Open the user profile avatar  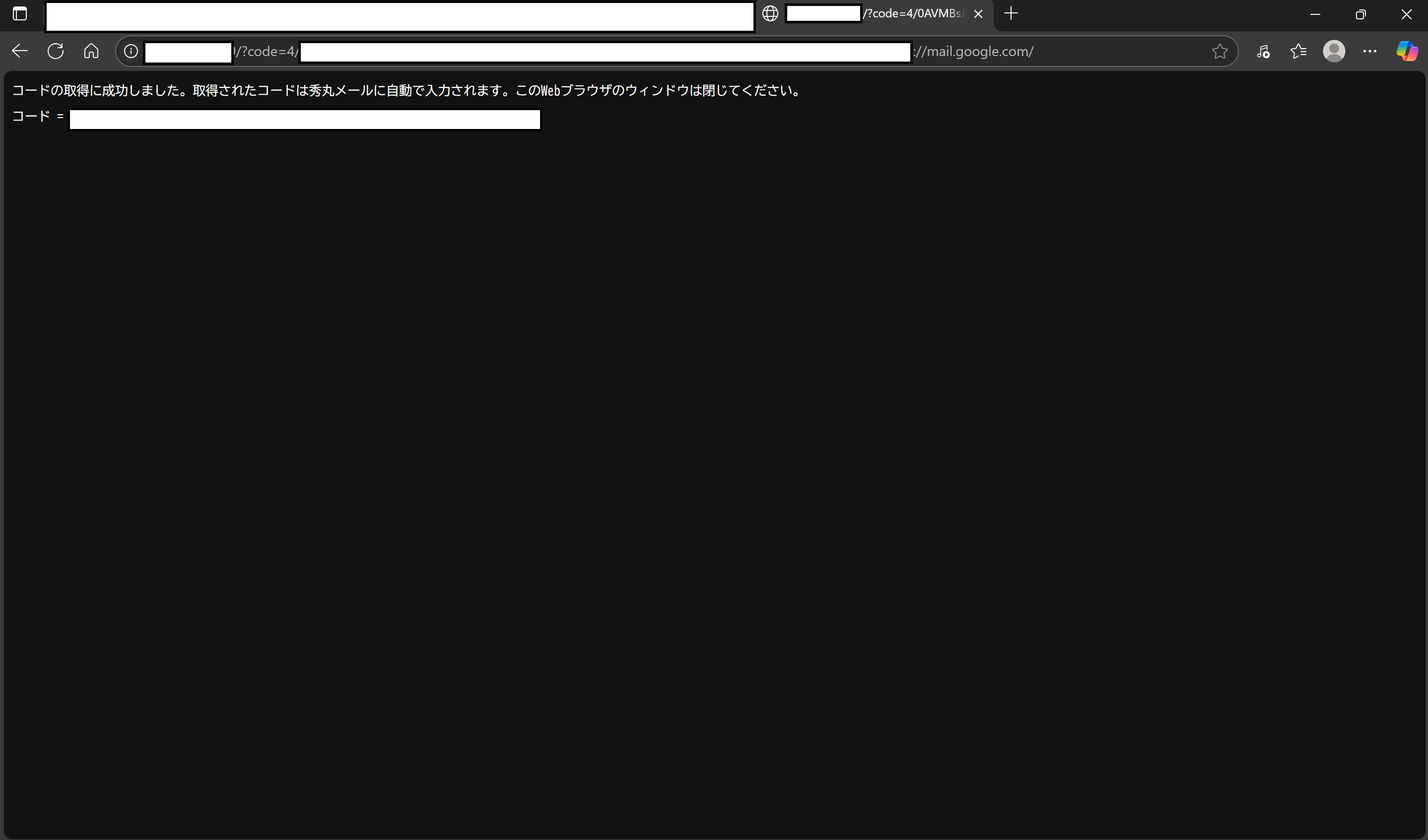[x=1334, y=52]
